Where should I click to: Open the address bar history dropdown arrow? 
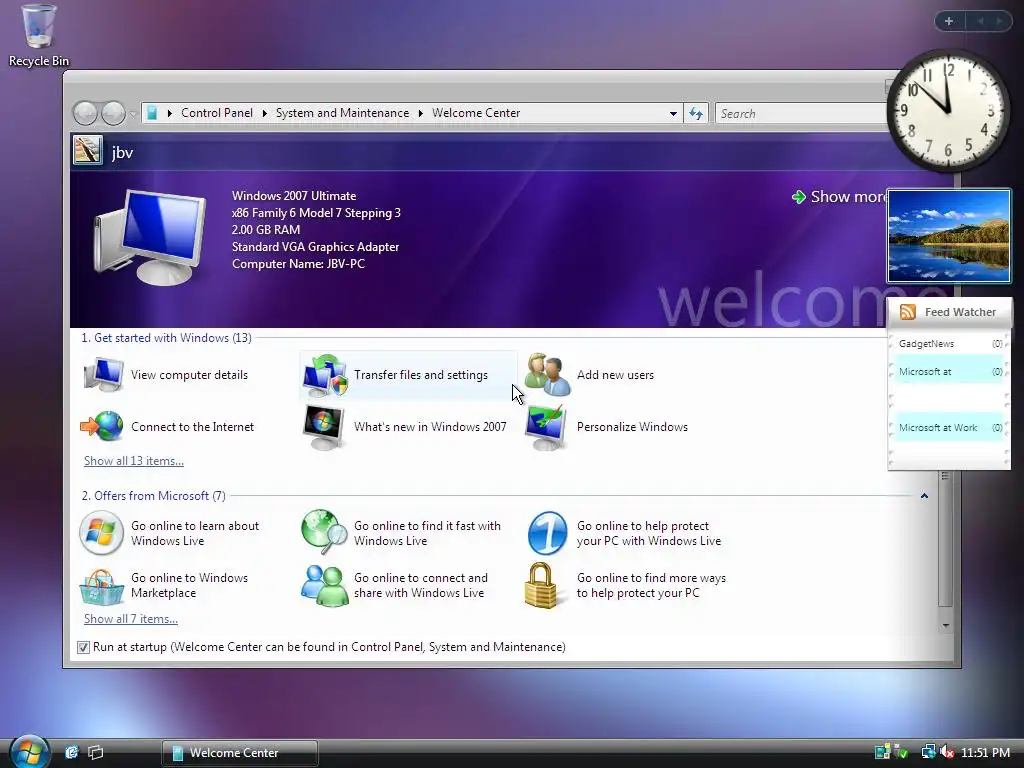[673, 114]
